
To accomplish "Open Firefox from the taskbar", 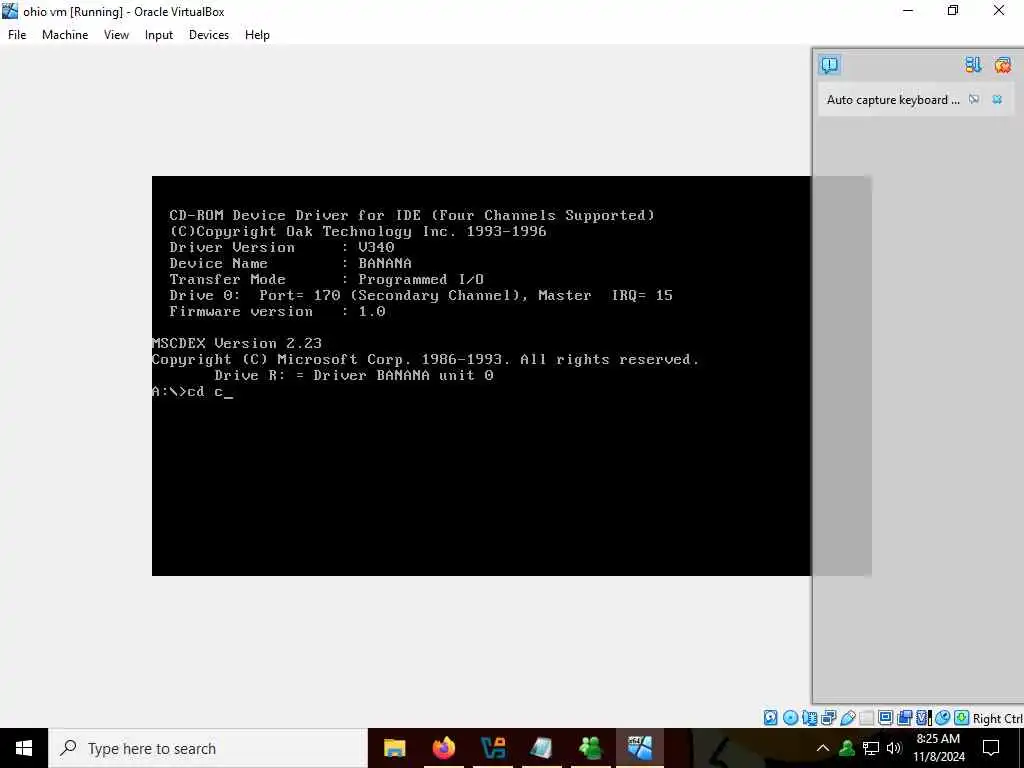I will [x=443, y=748].
